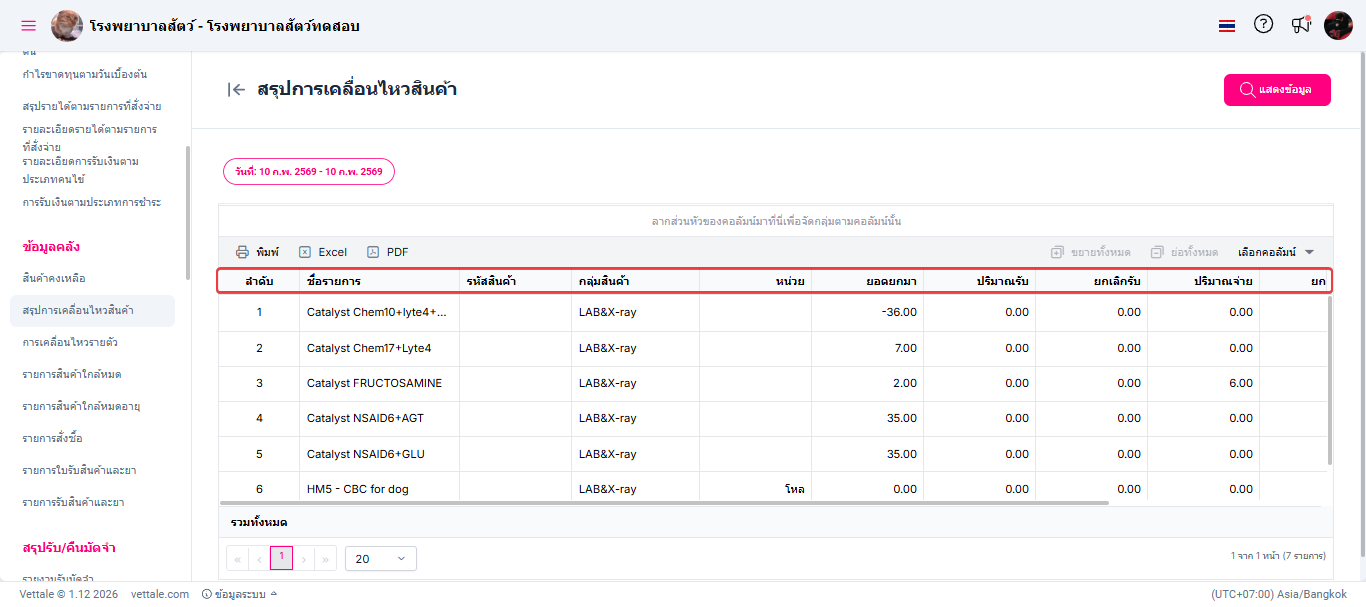This screenshot has width=1366, height=607.
Task: Click the hospital logo avatar
Action: click(67, 26)
